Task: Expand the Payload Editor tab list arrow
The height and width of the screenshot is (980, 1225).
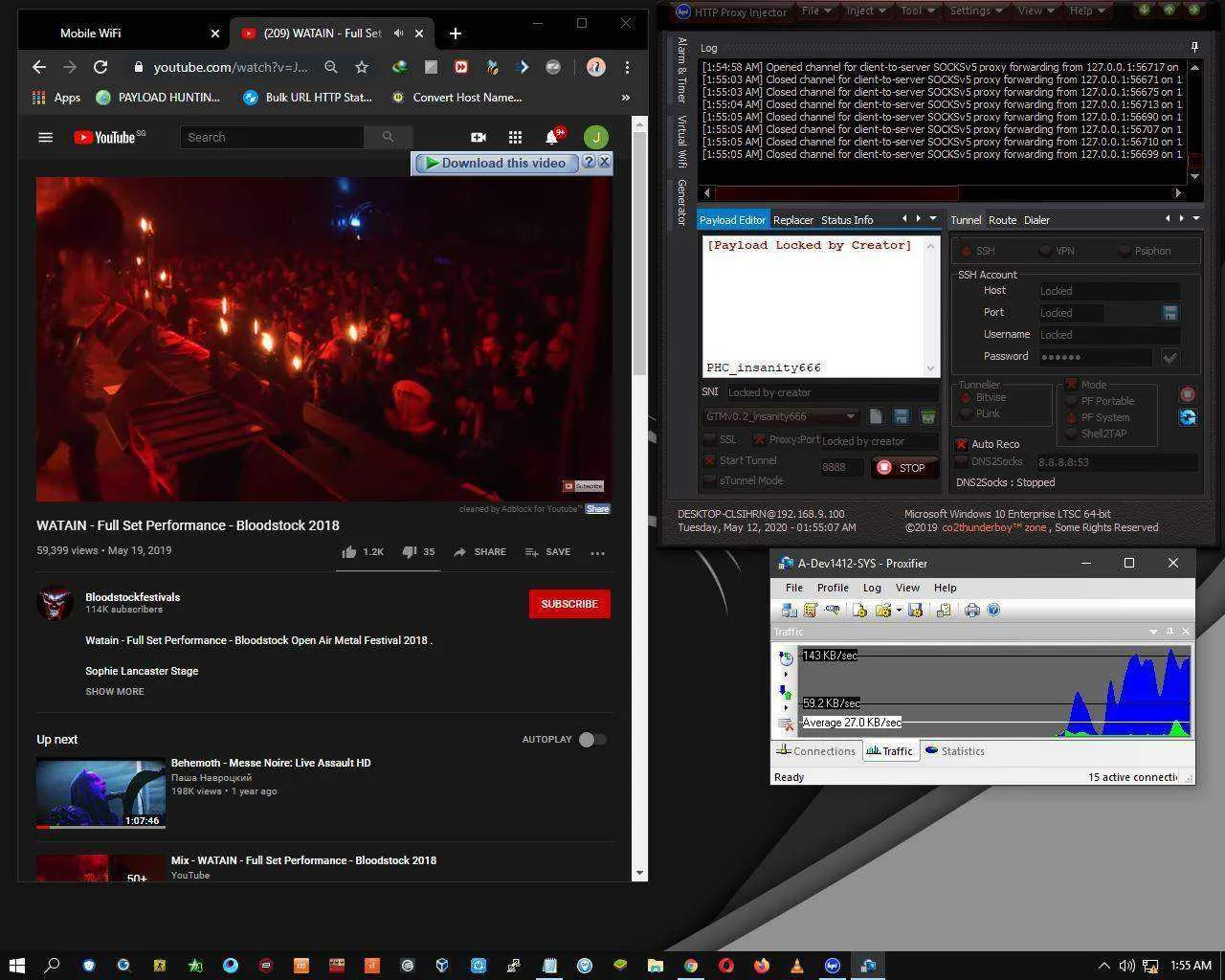Action: pos(933,219)
